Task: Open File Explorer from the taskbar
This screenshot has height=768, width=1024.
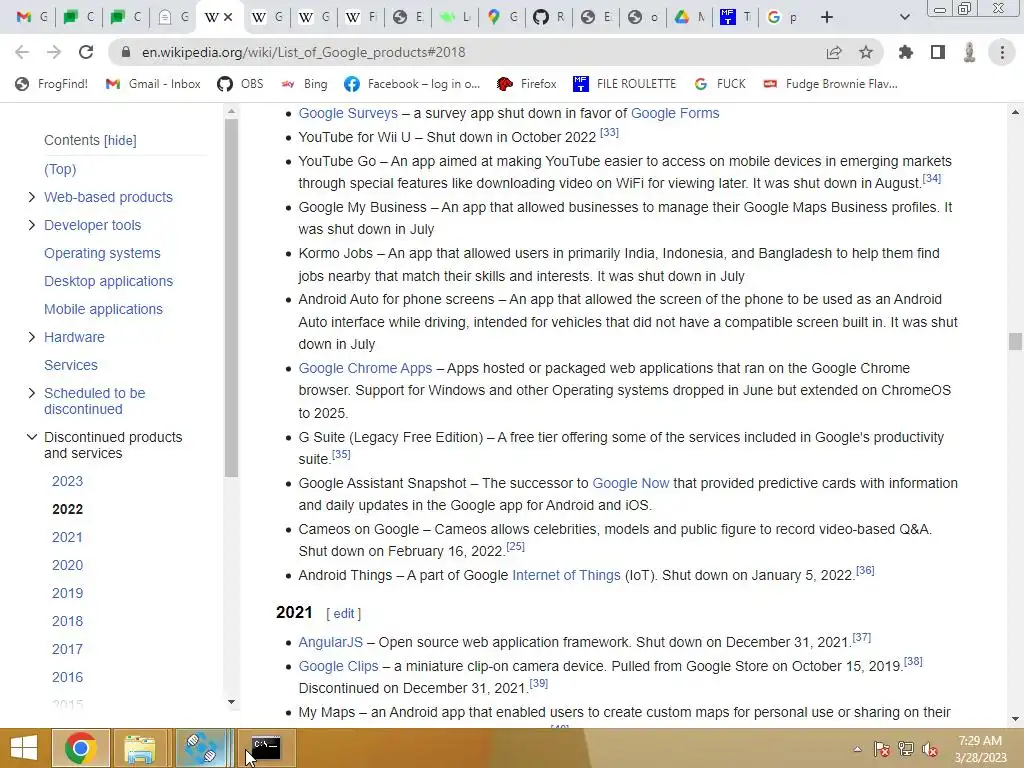Action: click(x=140, y=748)
